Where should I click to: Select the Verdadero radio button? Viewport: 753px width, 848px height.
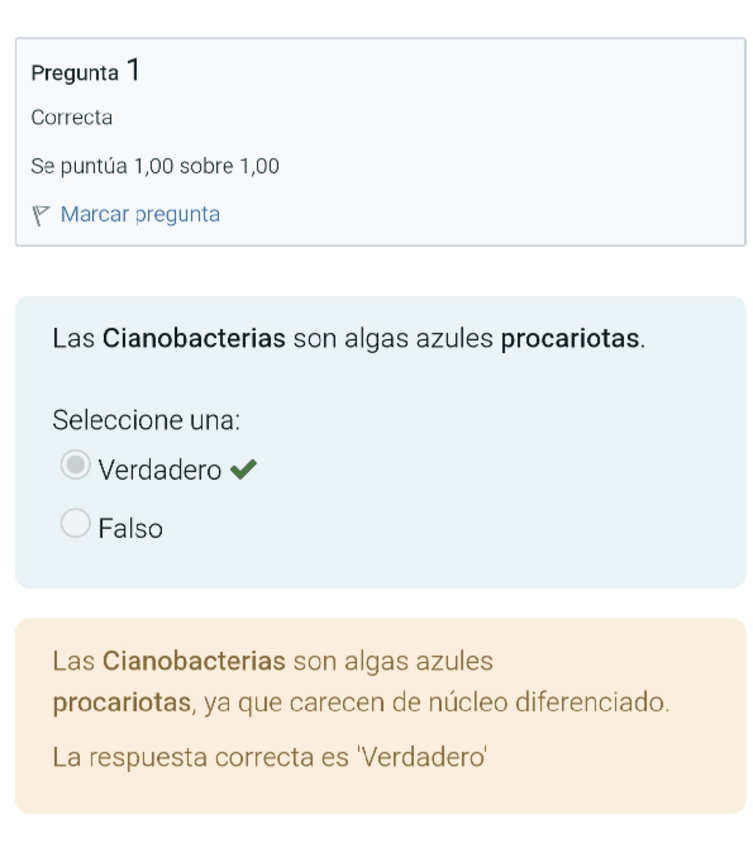point(75,466)
